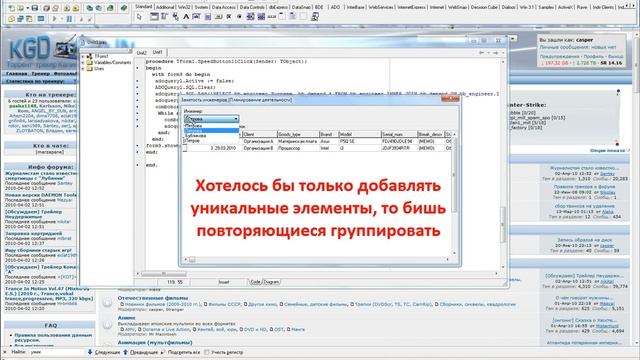
Task: Open the Standard component palette tab
Action: [143, 7]
